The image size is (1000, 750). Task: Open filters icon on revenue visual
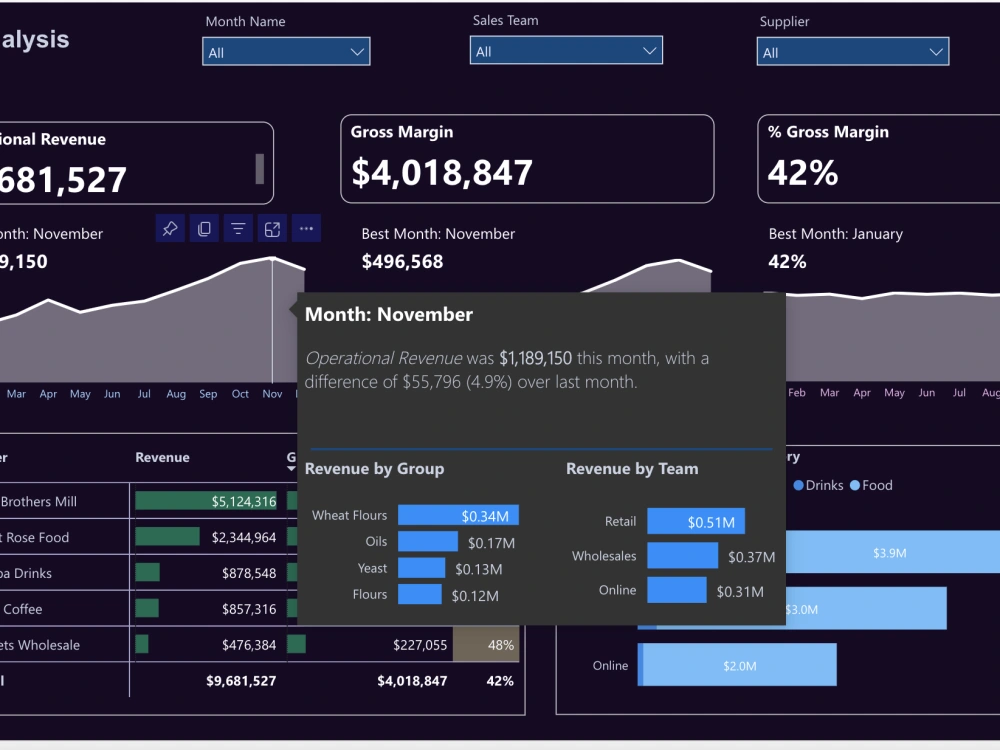tap(238, 228)
